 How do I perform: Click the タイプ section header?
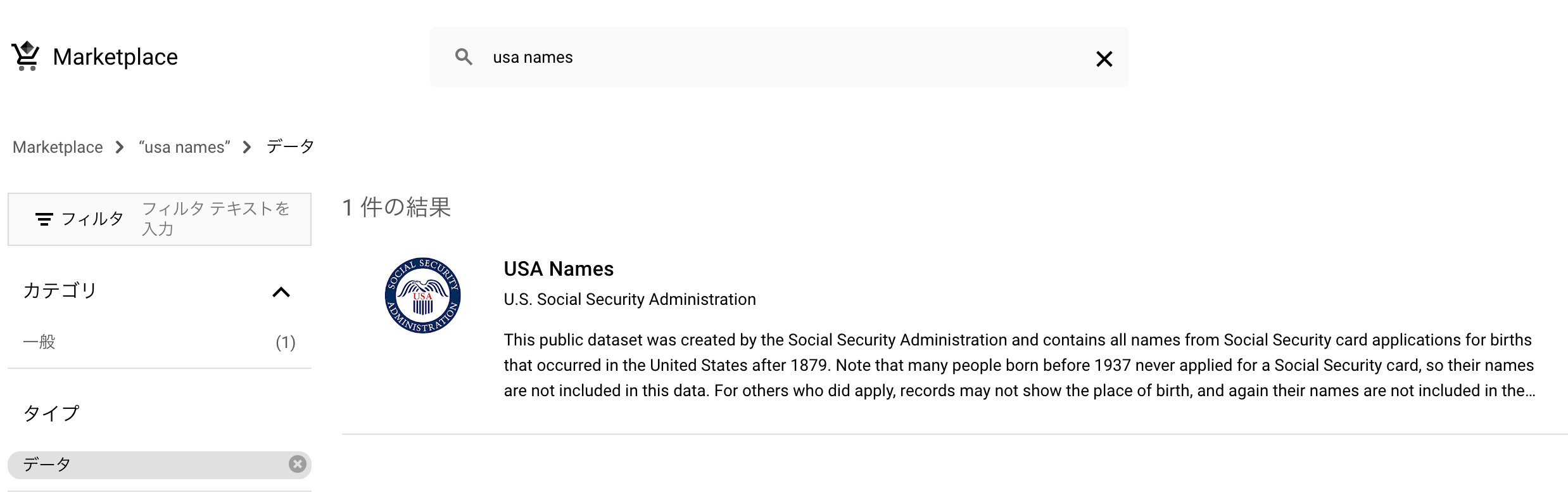coord(51,413)
